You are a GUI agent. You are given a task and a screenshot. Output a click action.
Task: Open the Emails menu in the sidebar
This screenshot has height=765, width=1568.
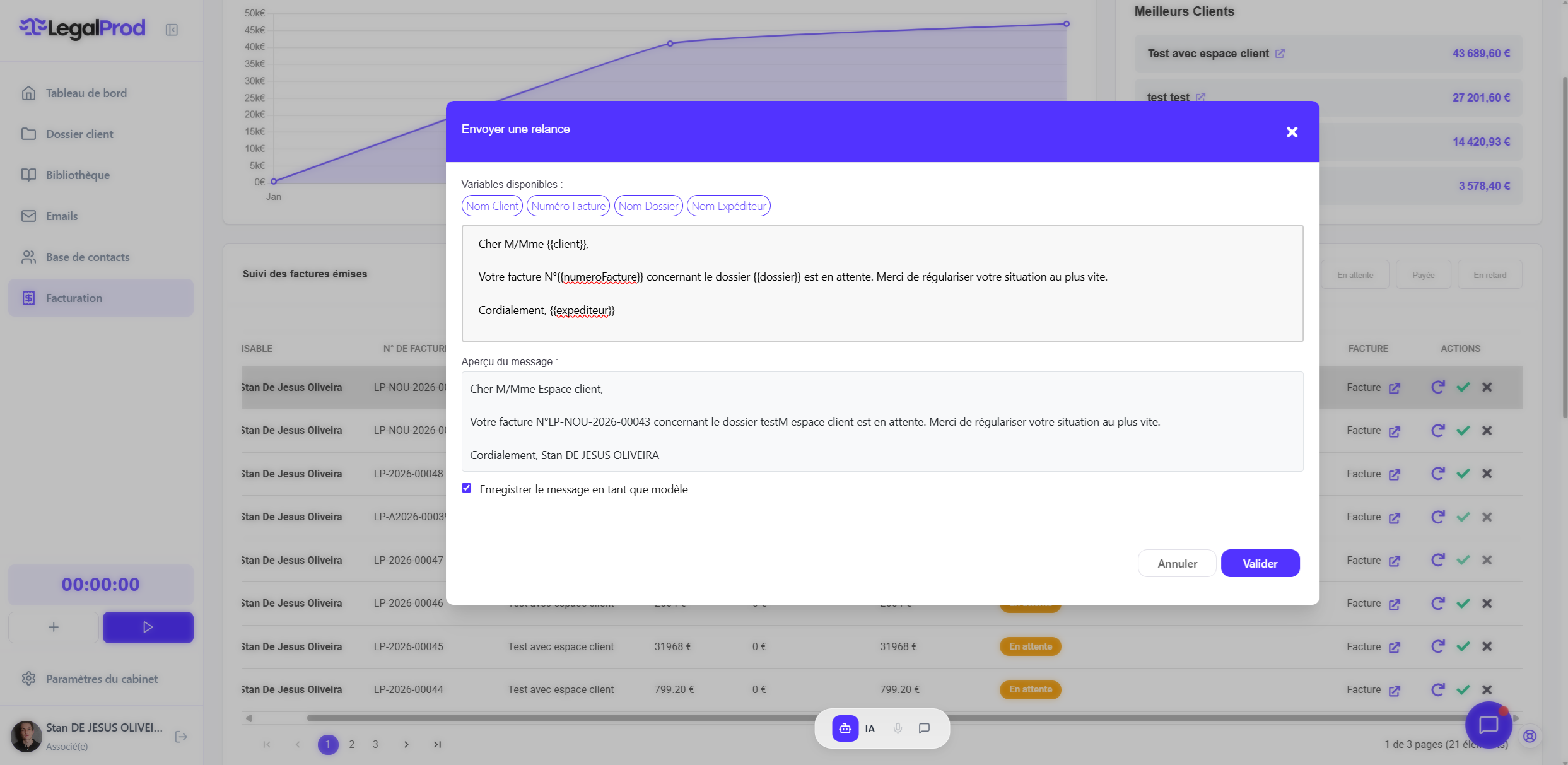(x=62, y=216)
